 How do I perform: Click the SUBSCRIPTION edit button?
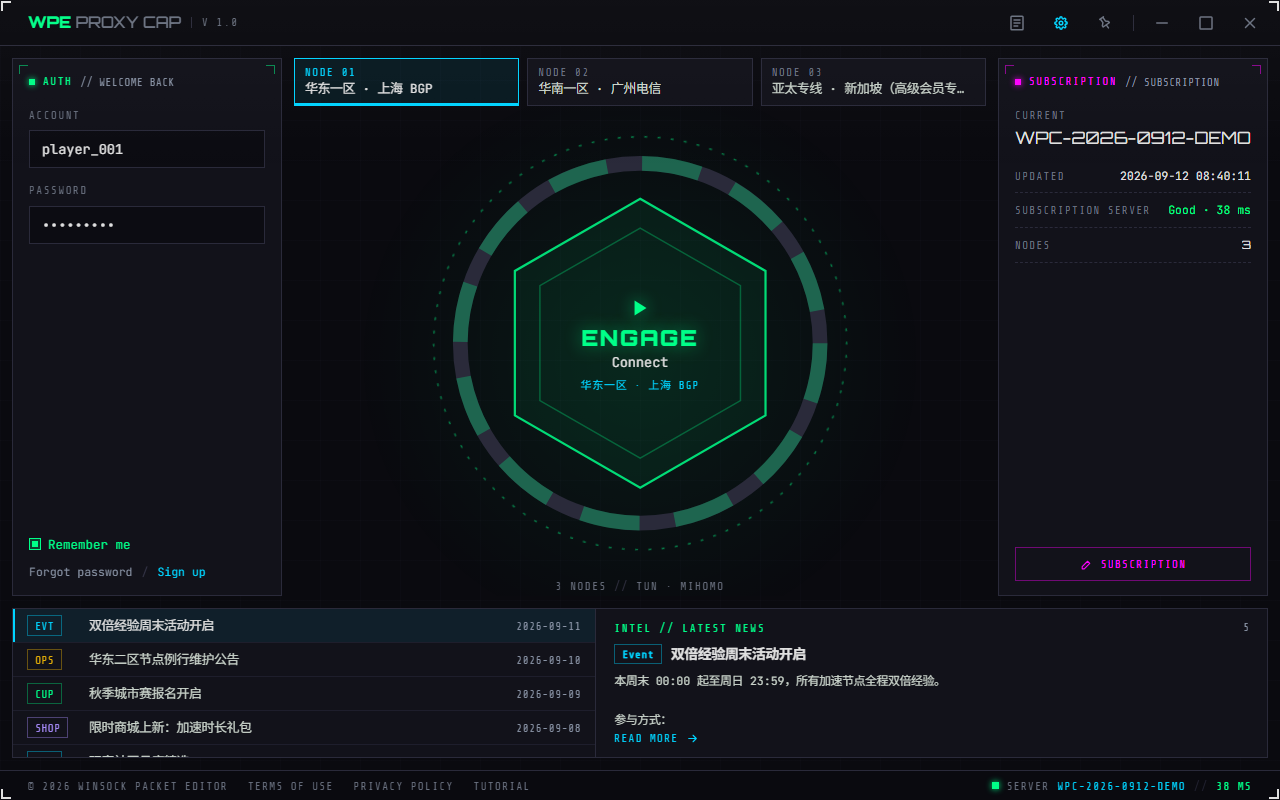coord(1133,564)
